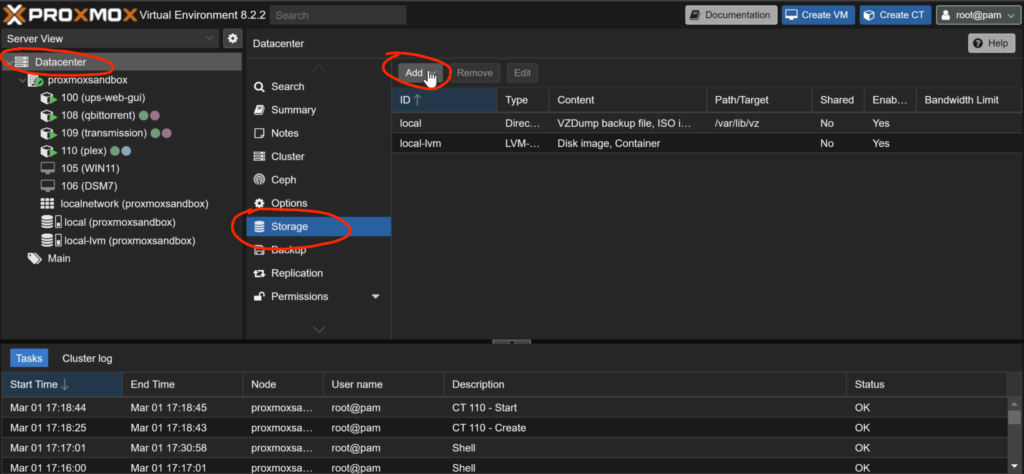Click the Proxmox logo
This screenshot has width=1024, height=474.
[70, 14]
